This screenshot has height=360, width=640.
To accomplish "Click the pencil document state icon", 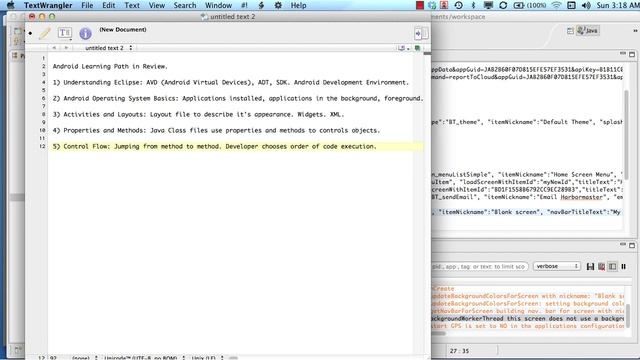I will tap(44, 33).
